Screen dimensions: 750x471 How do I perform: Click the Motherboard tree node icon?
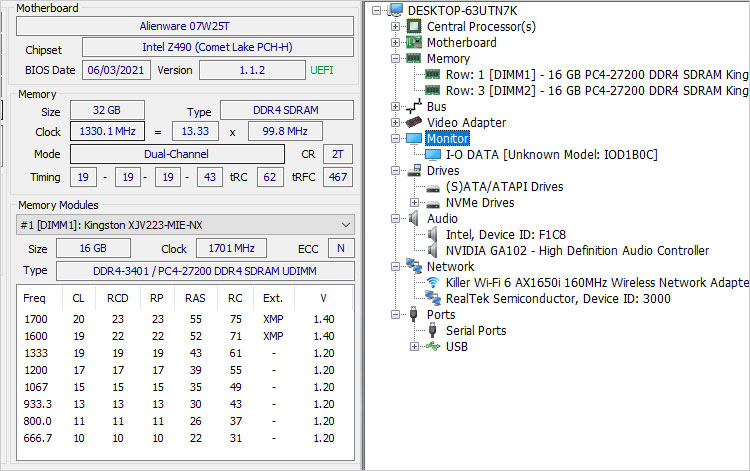coord(414,43)
